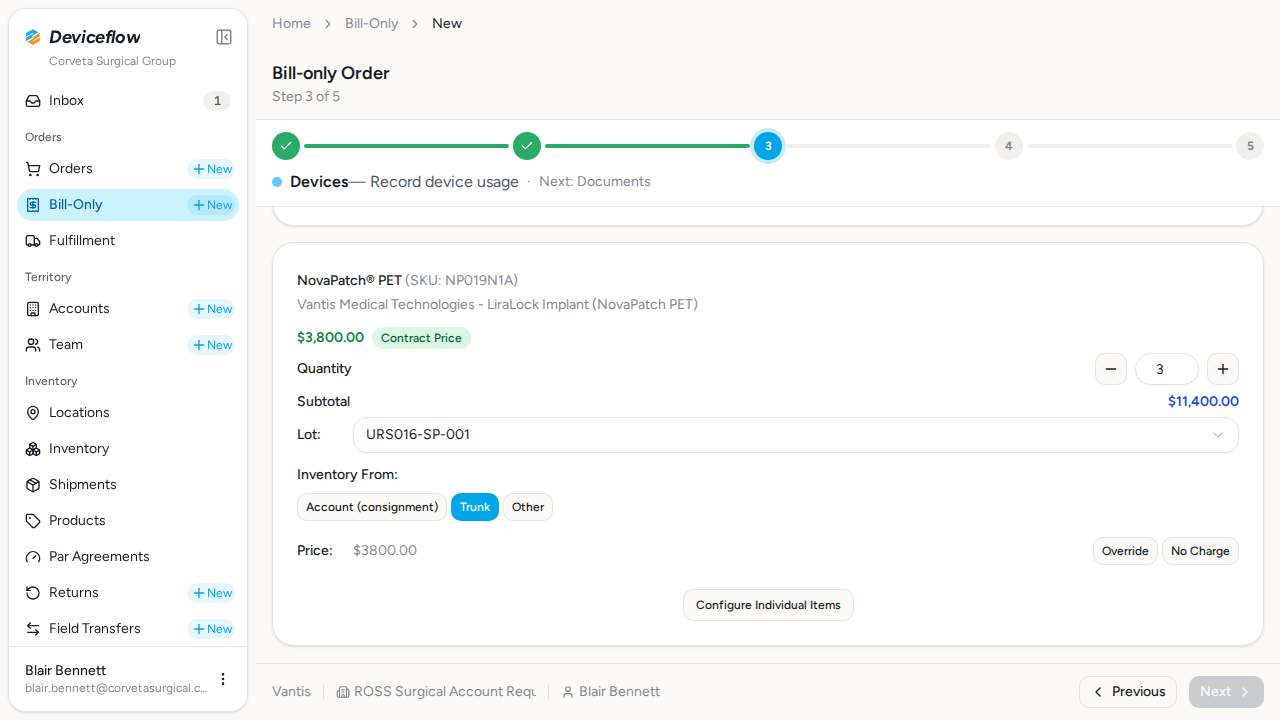
Task: Go to Orders page
Action: pos(71,169)
